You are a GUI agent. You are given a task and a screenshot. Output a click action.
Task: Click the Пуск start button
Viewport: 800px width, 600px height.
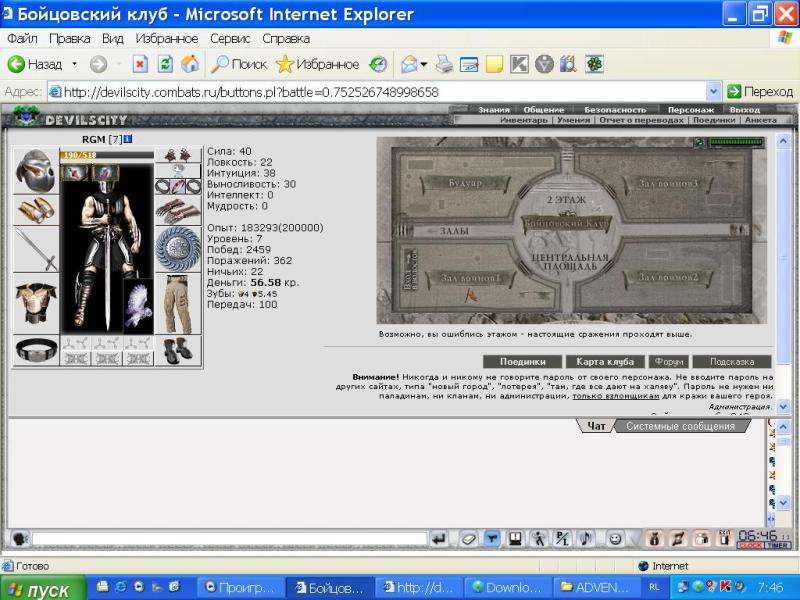(42, 588)
